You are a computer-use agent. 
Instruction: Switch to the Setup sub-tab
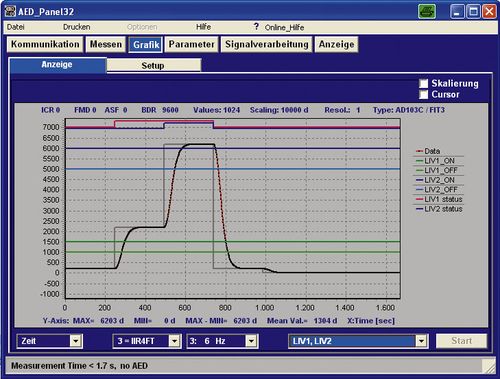153,65
